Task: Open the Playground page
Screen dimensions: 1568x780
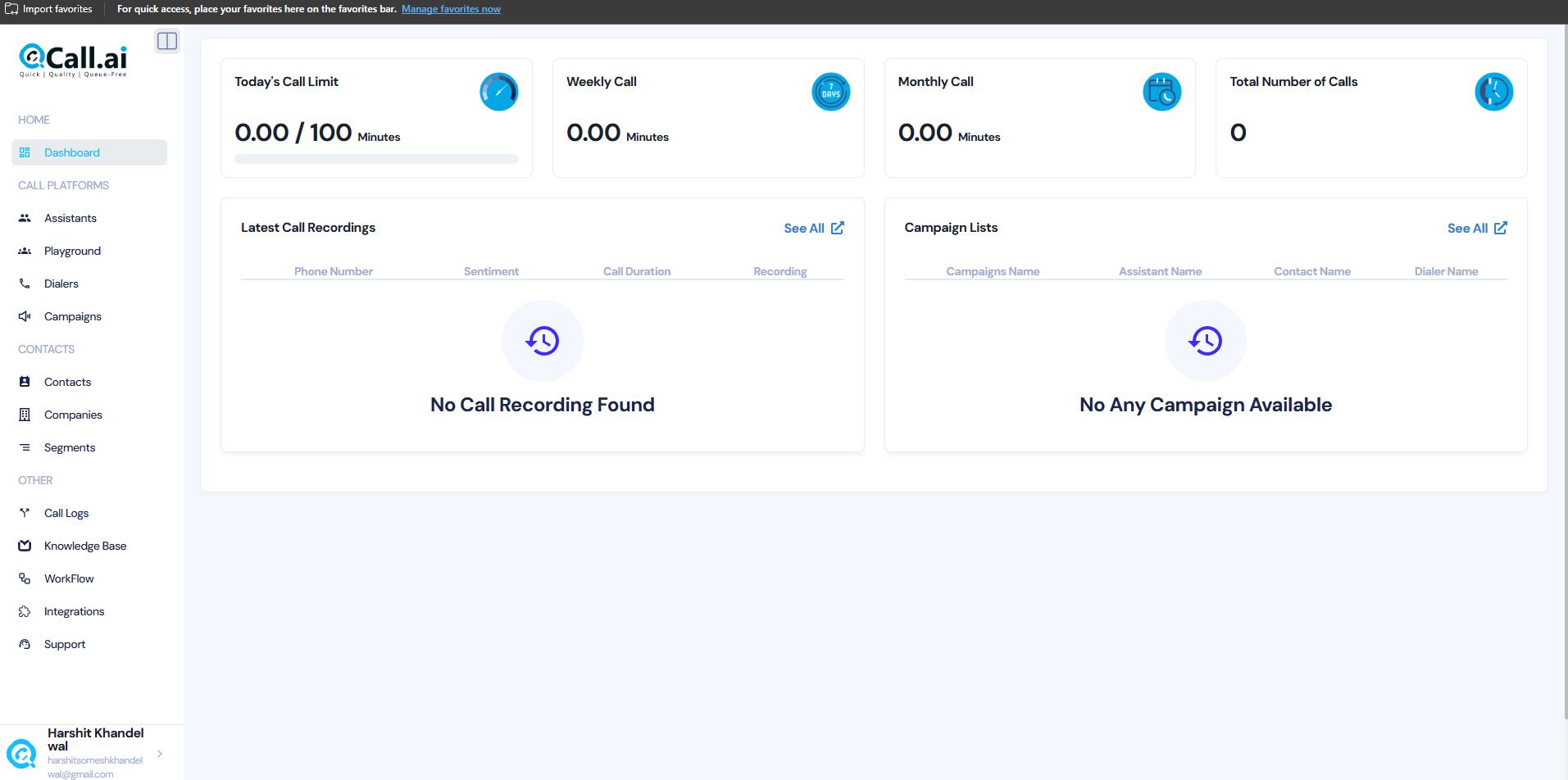Action: 72,251
